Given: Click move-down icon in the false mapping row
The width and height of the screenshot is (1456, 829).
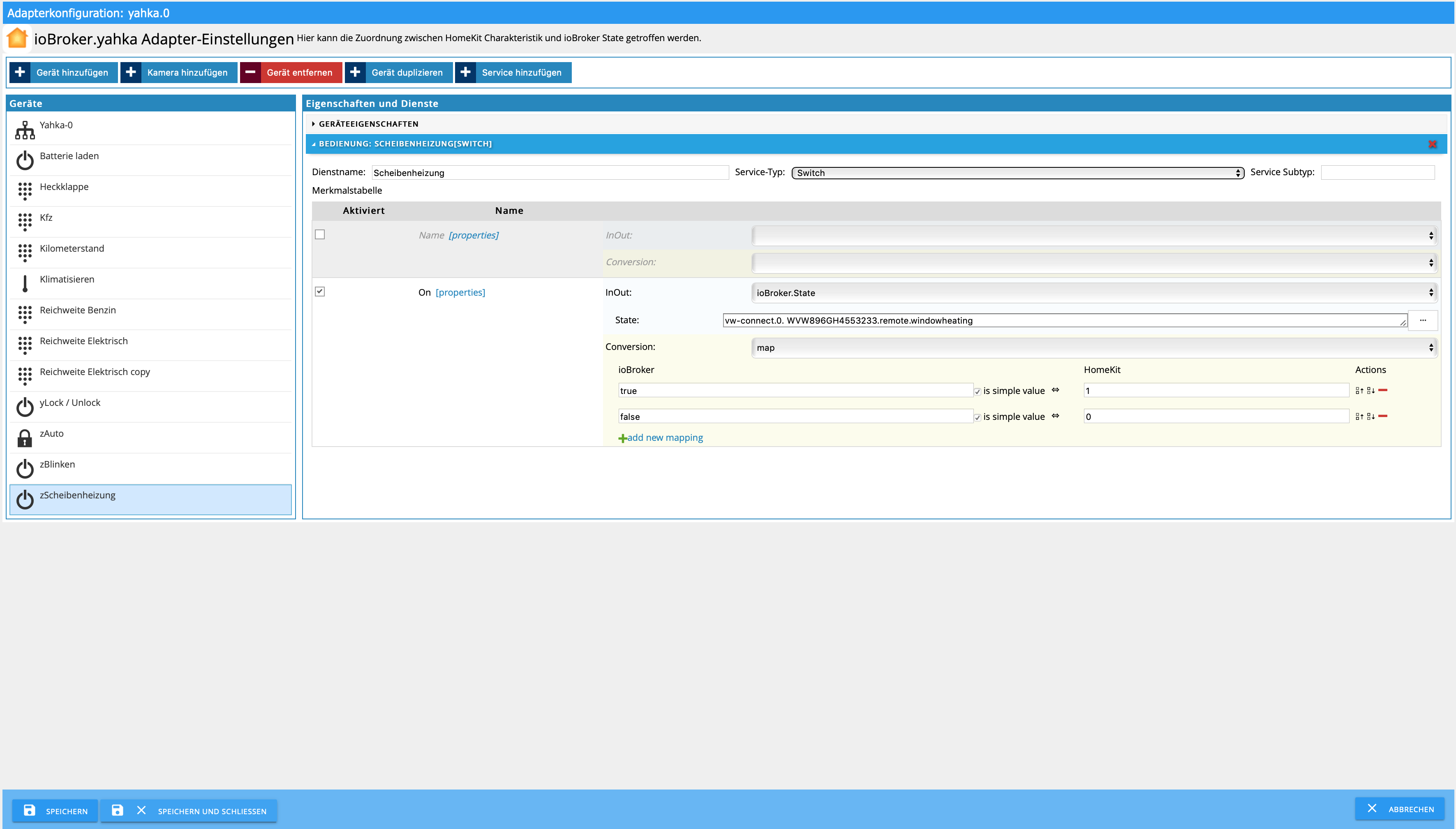Looking at the screenshot, I should [1370, 417].
